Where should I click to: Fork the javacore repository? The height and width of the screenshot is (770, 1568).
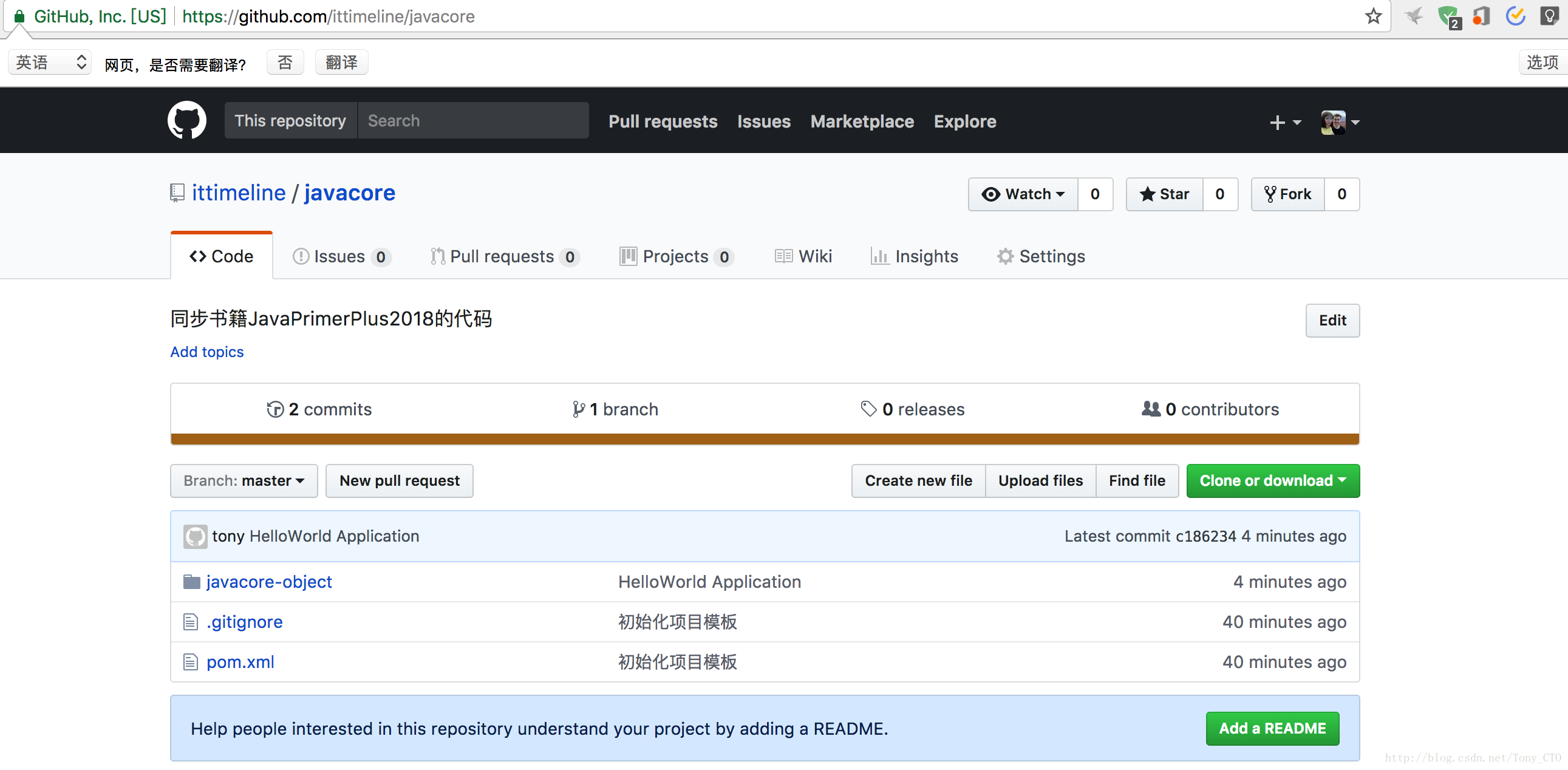(x=1288, y=194)
